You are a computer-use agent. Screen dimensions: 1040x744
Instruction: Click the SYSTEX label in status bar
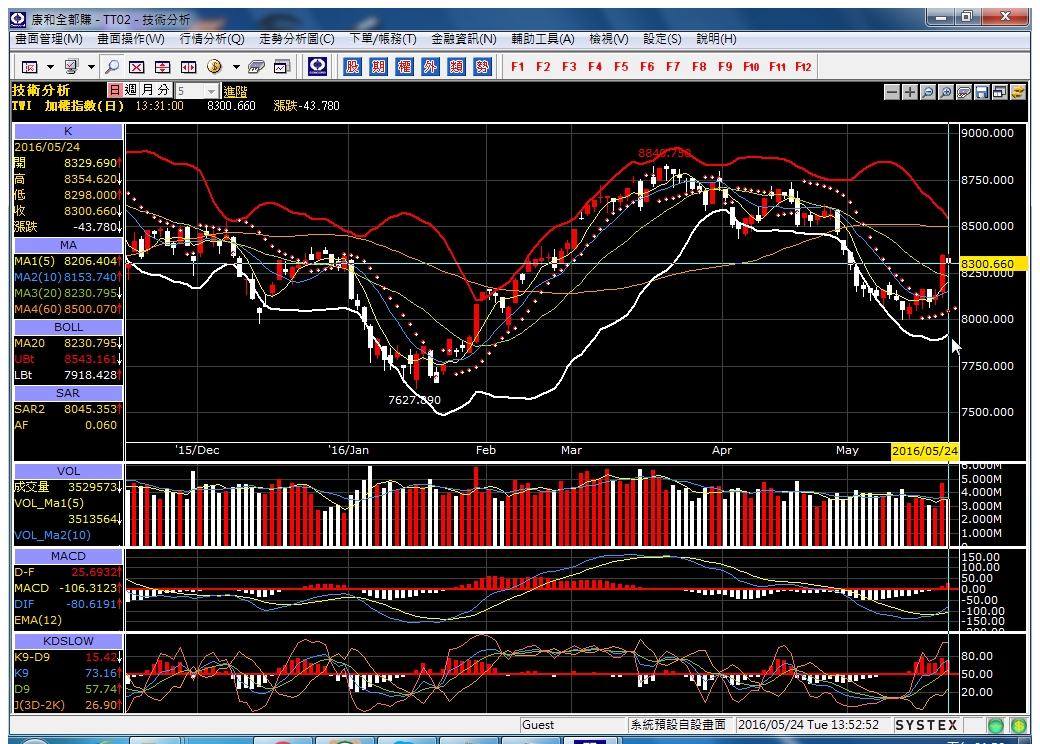point(927,725)
